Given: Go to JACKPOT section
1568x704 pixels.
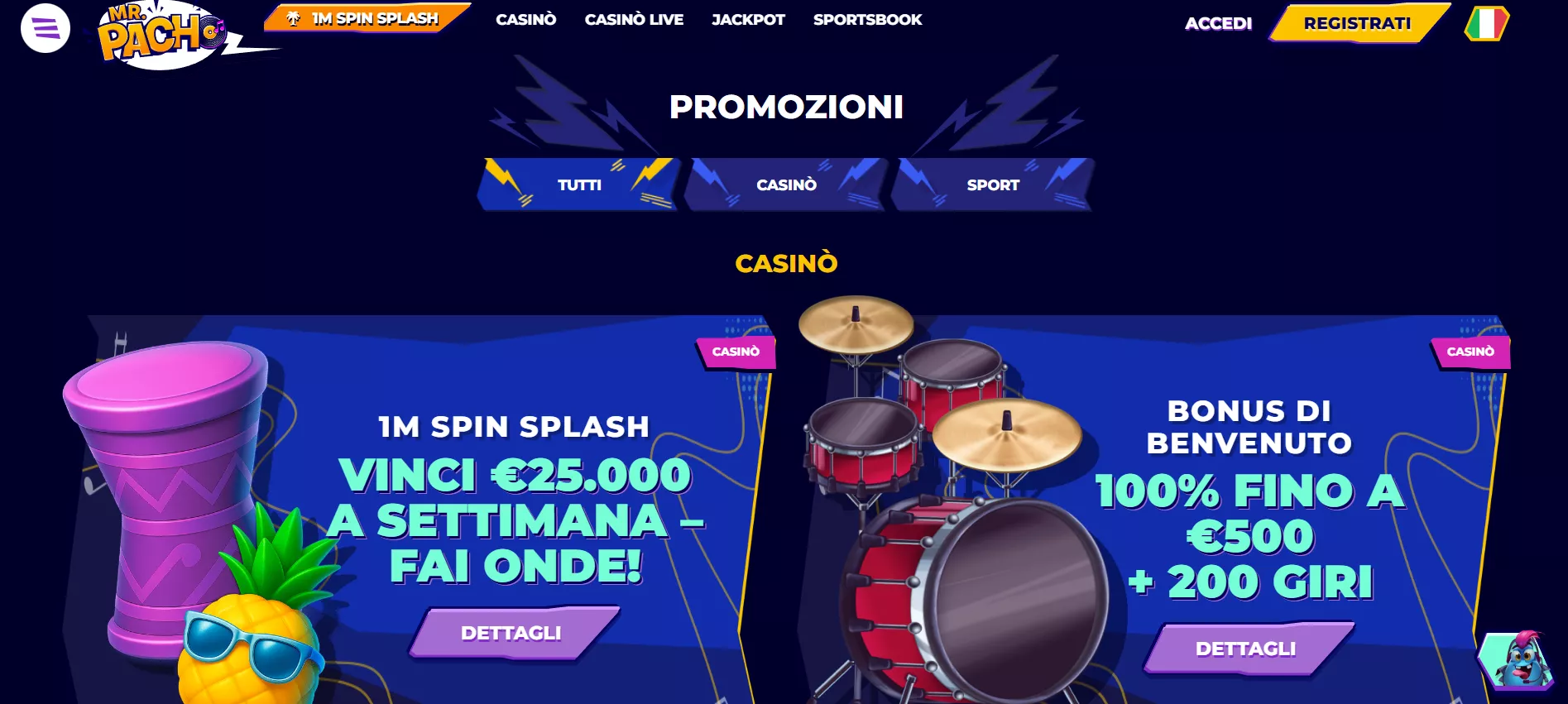Looking at the screenshot, I should click(x=748, y=19).
